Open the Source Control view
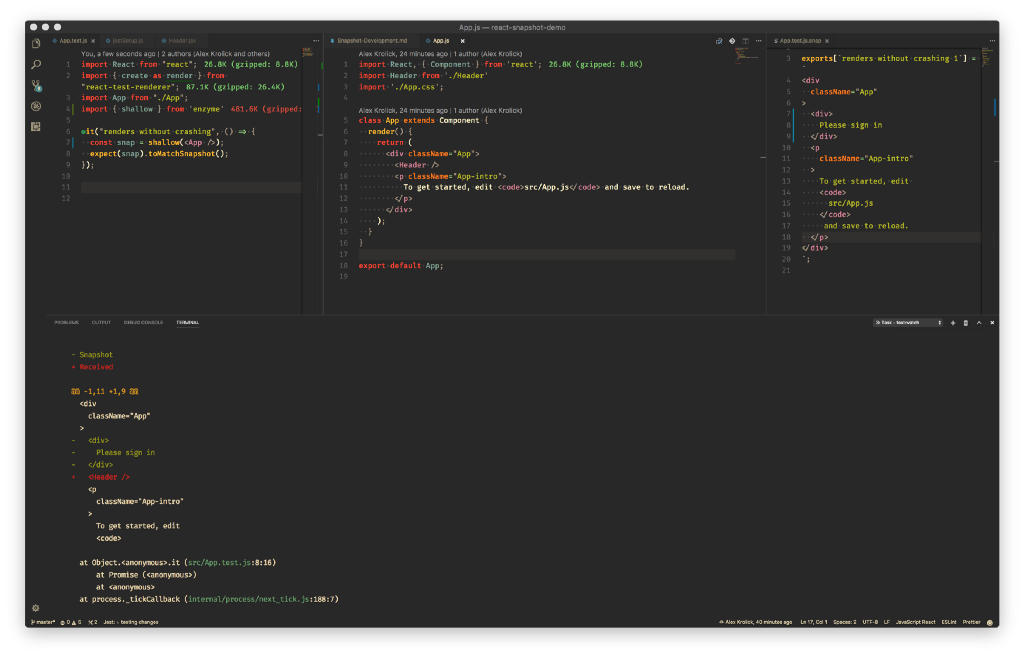Viewport: 1024px width, 657px height. [36, 85]
